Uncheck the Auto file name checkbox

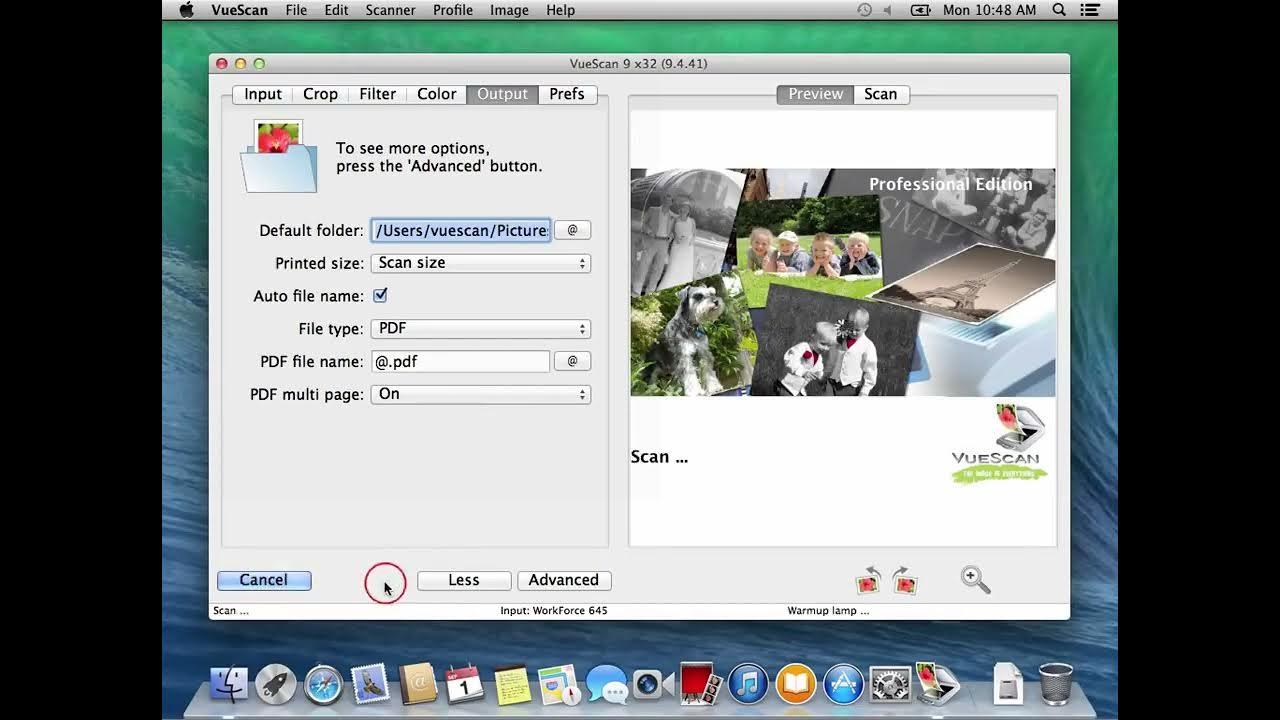click(380, 295)
